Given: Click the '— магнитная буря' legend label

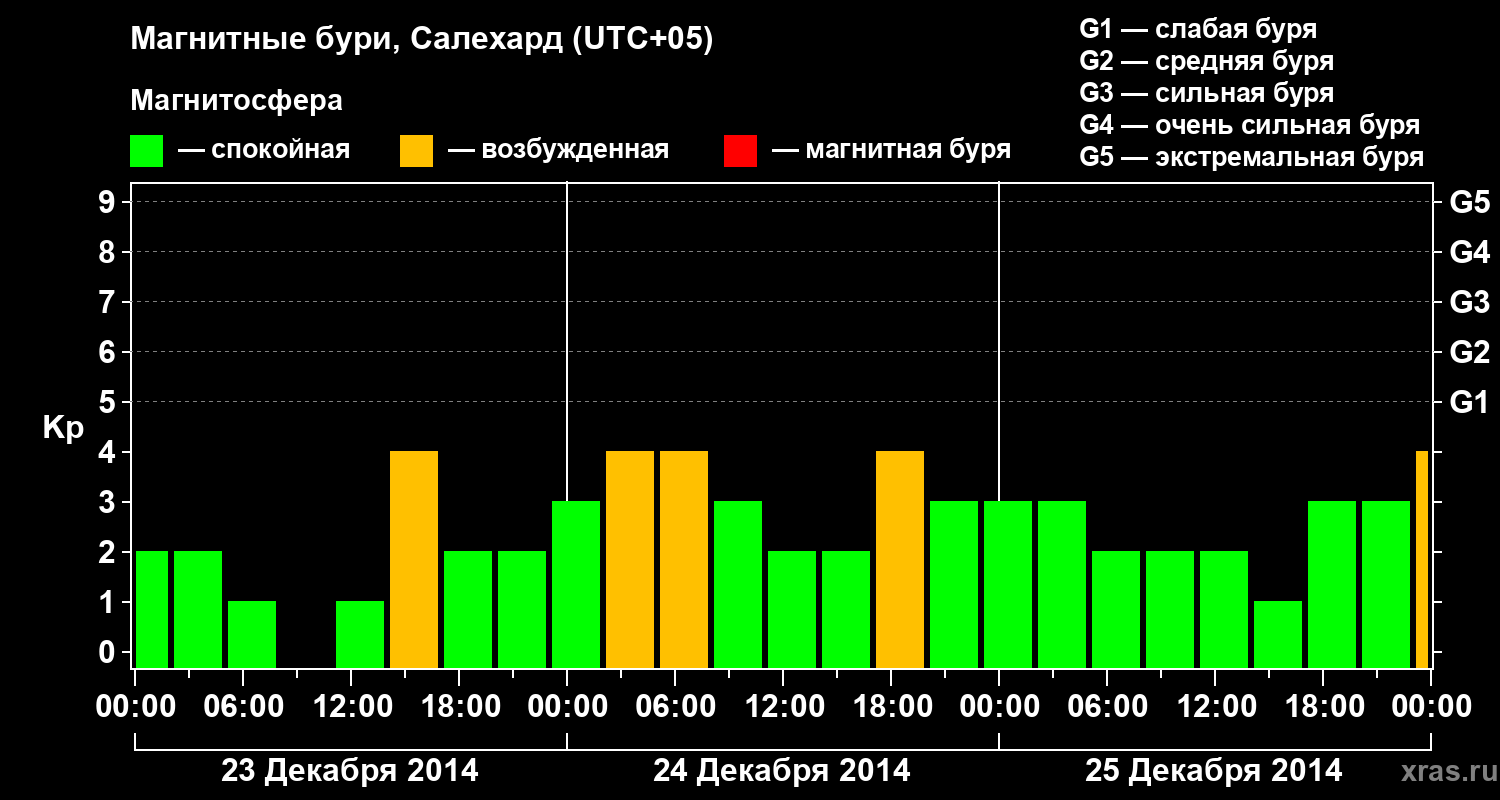Looking at the screenshot, I should tap(892, 151).
